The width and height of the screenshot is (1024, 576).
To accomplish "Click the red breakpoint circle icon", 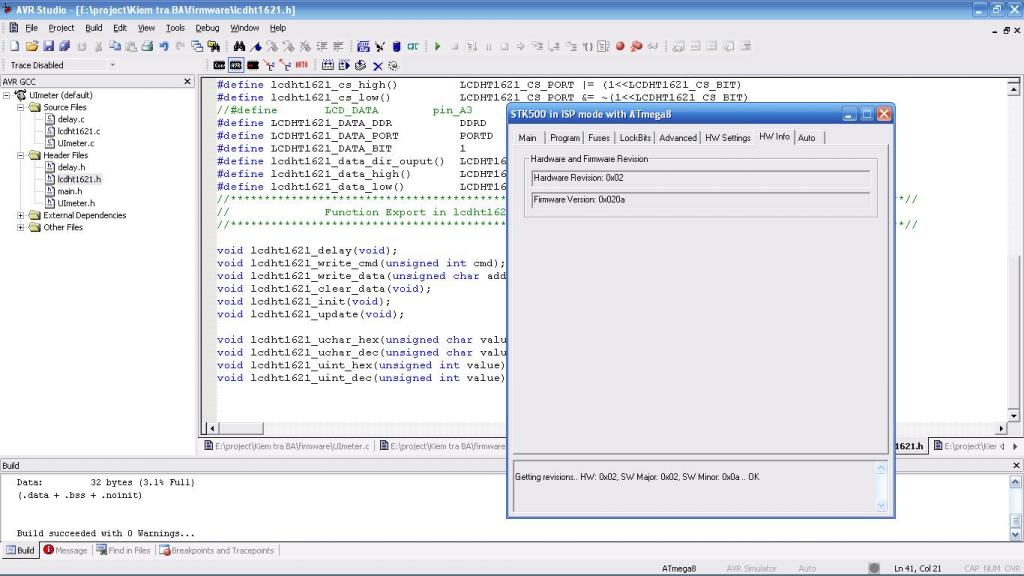I will (x=619, y=46).
